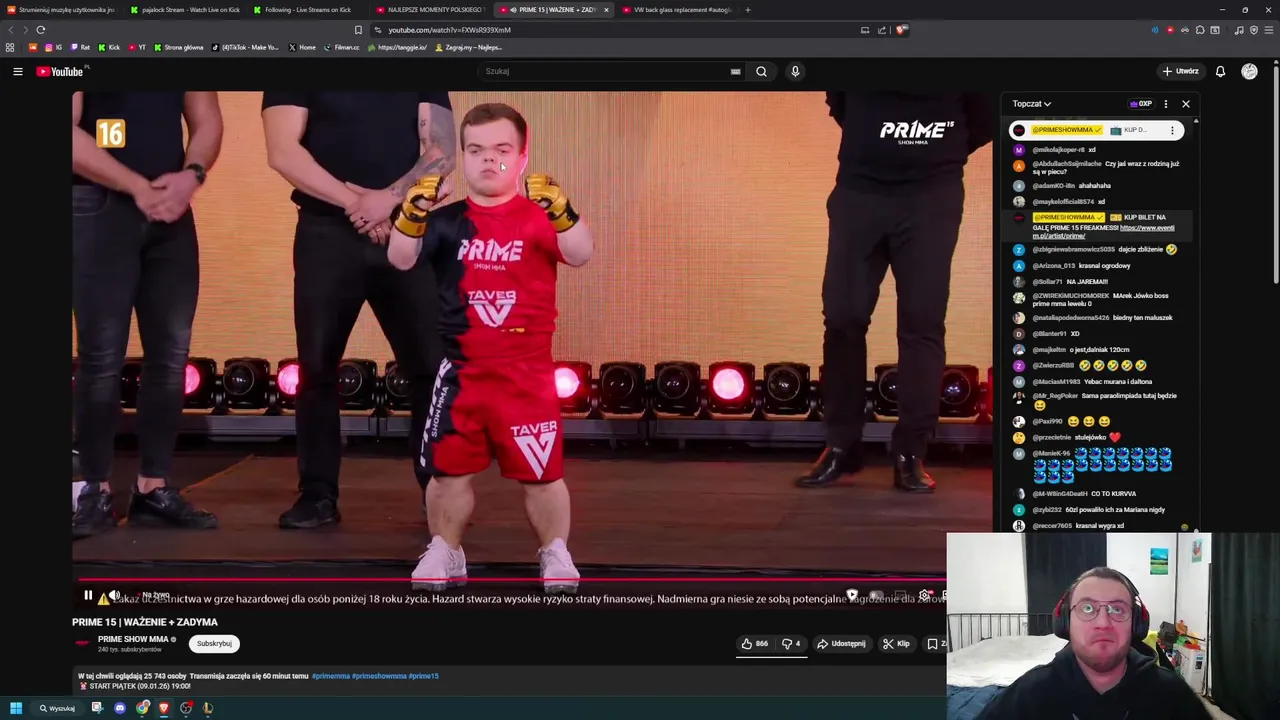Close the live chat panel
The image size is (1280, 720).
1186,104
